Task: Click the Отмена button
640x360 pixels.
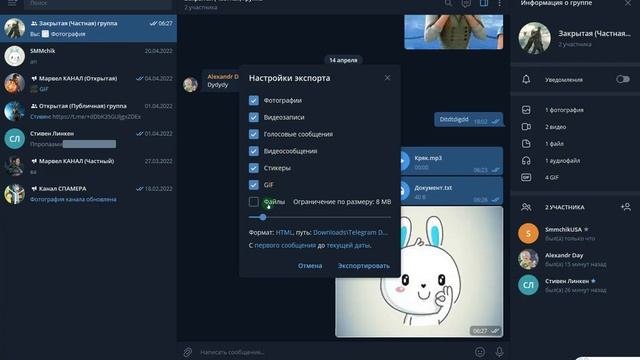Action: click(310, 266)
